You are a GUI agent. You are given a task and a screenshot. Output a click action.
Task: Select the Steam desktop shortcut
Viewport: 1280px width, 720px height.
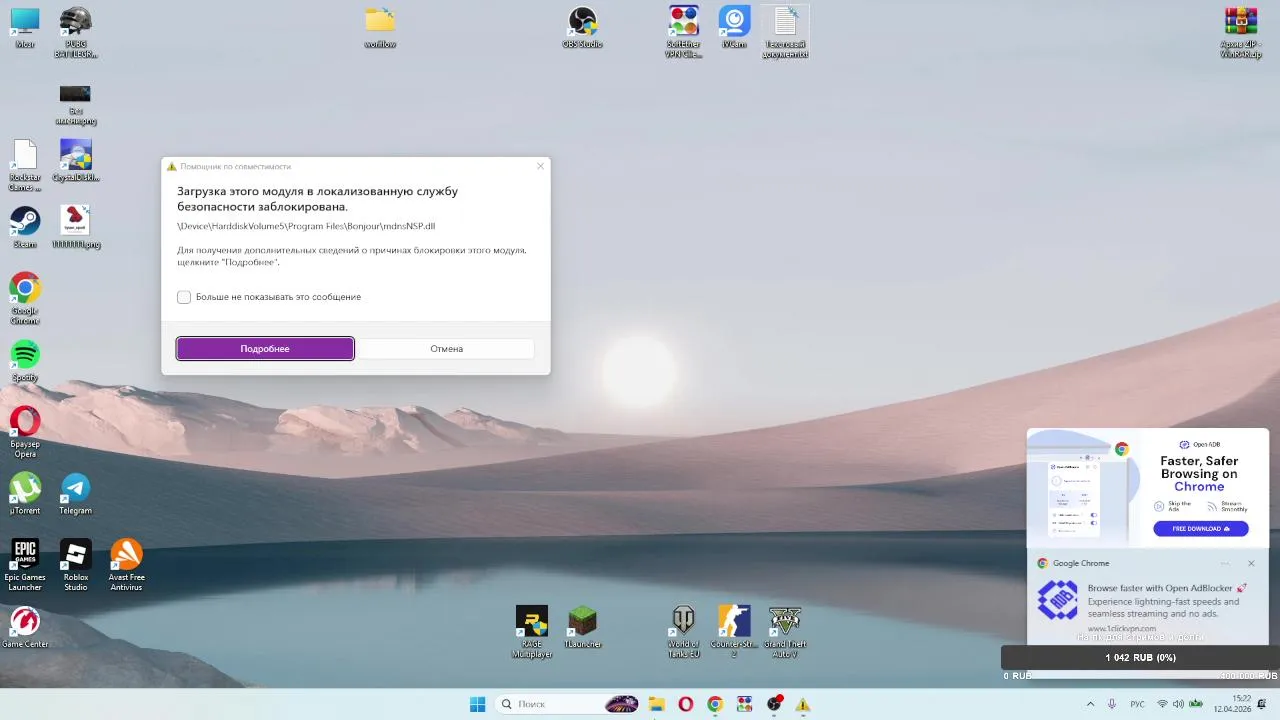[25, 226]
